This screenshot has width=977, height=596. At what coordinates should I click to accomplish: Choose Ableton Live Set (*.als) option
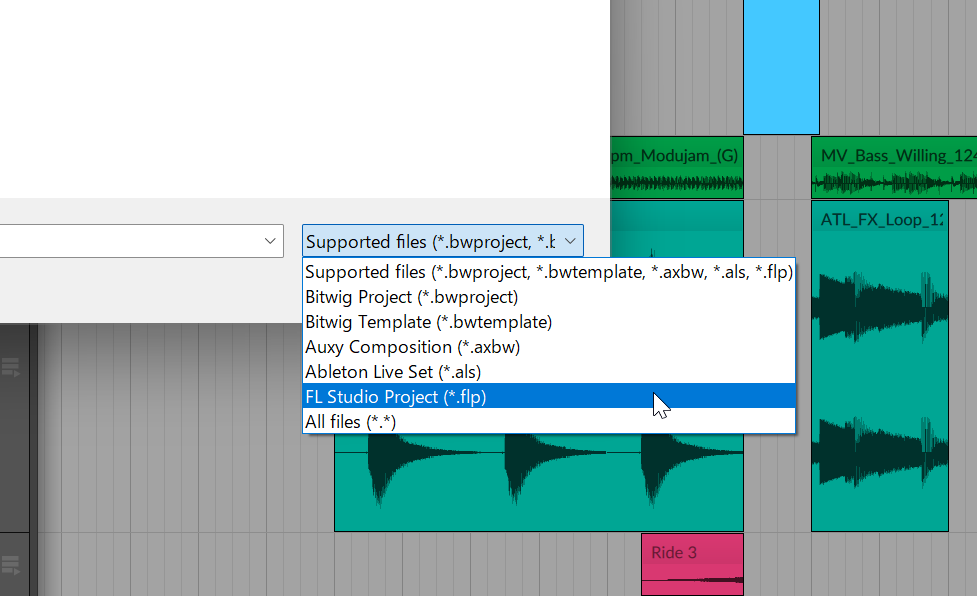click(549, 372)
